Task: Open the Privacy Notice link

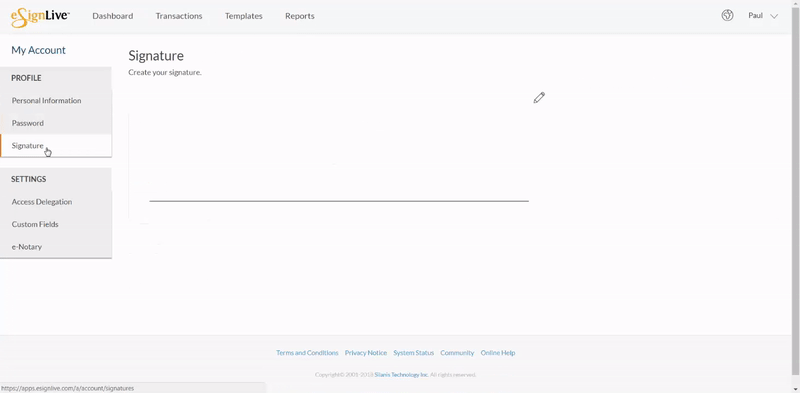Action: (366, 353)
